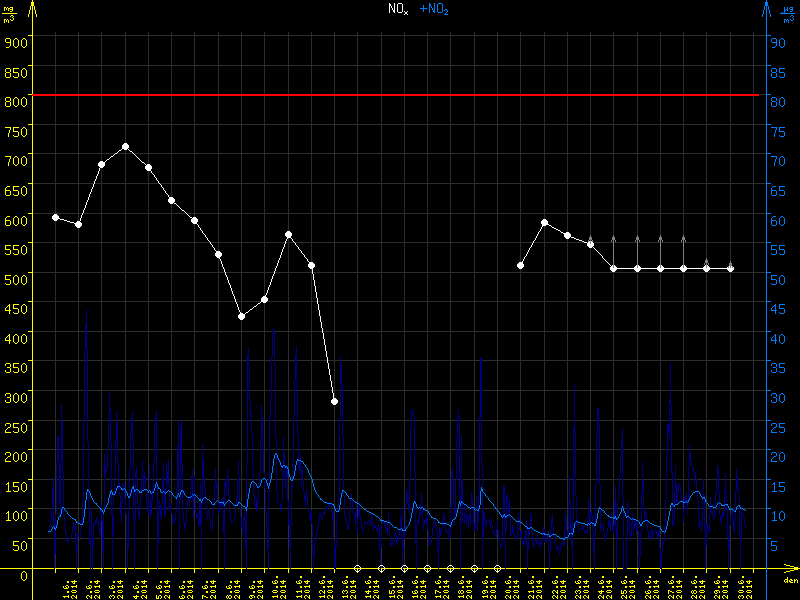Click the first white data point of series
The height and width of the screenshot is (600, 800).
pos(55,217)
